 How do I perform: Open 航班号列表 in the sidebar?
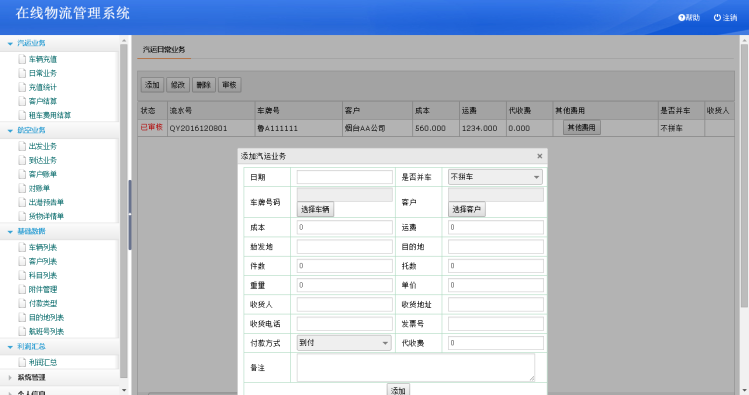46,331
